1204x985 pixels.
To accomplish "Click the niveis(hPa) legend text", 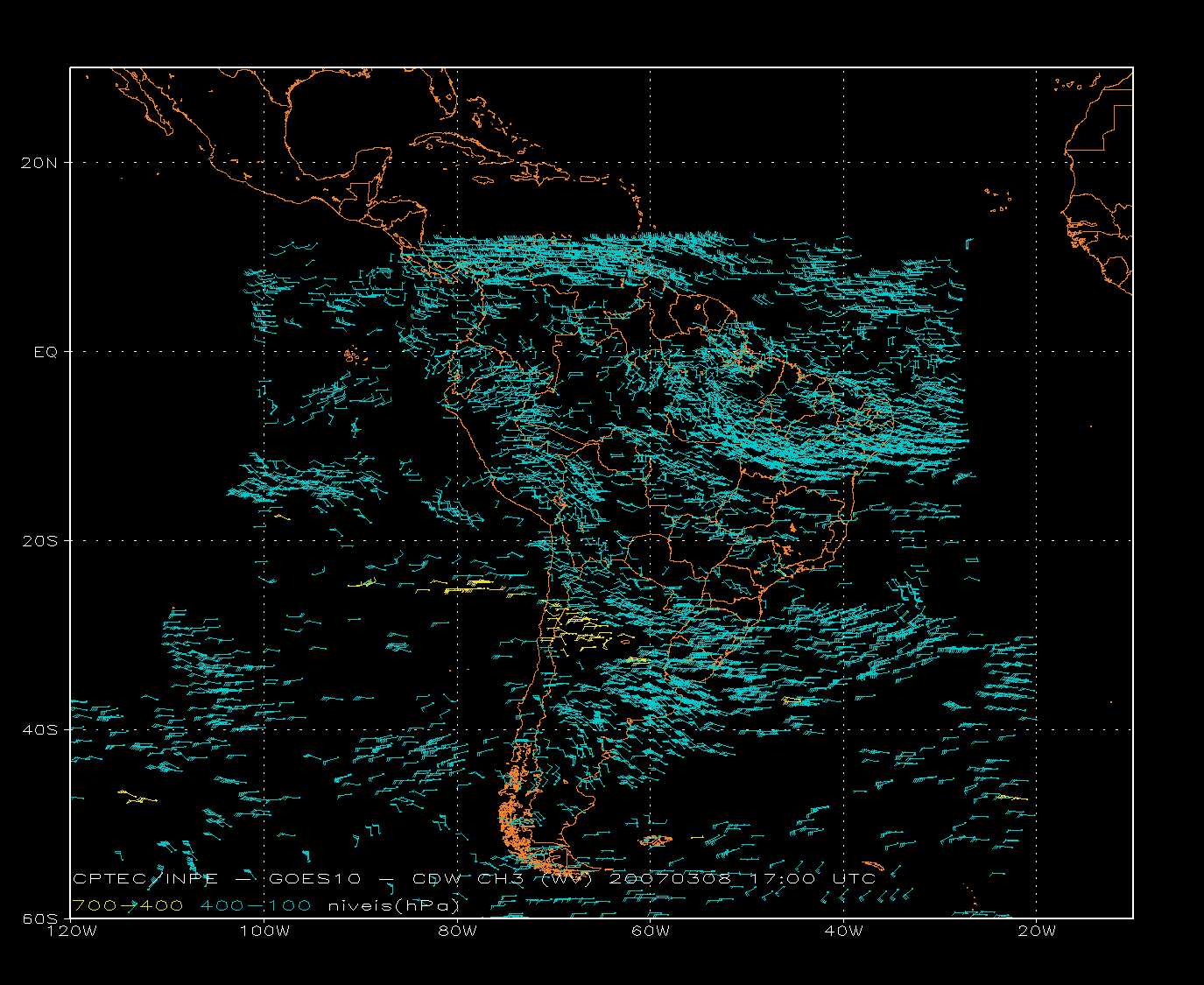I will coord(394,905).
